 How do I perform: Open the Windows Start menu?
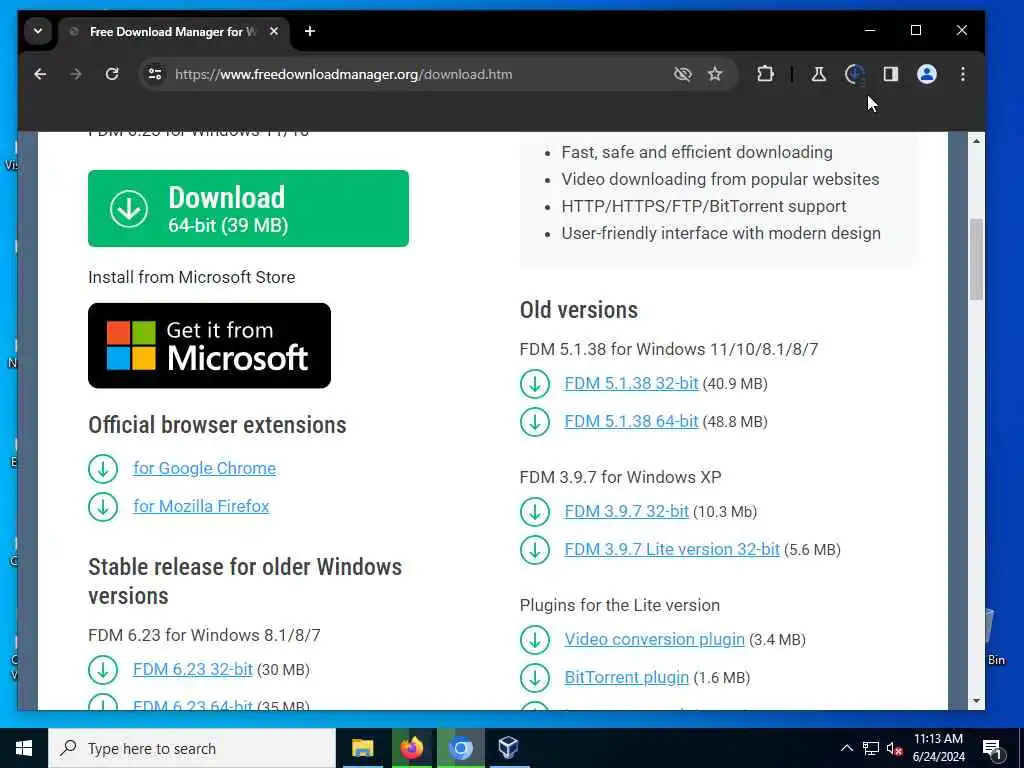pyautogui.click(x=24, y=748)
